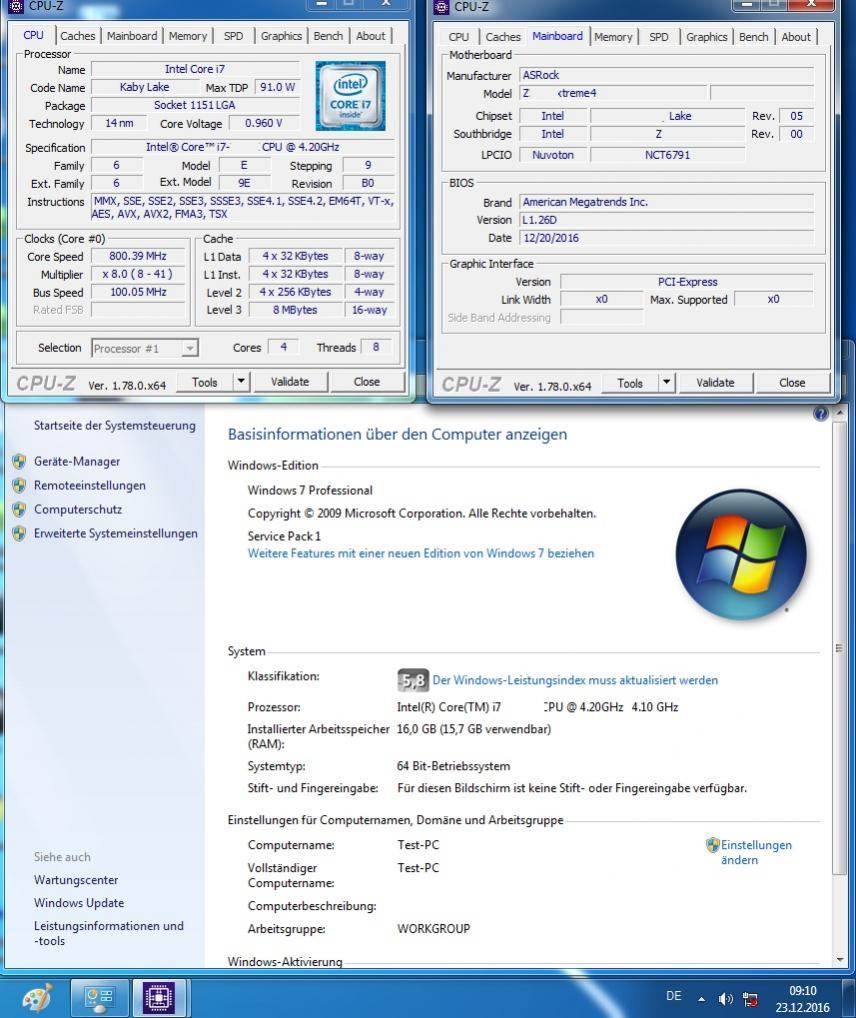Click the DE language indicator in the tray

pyautogui.click(x=673, y=996)
